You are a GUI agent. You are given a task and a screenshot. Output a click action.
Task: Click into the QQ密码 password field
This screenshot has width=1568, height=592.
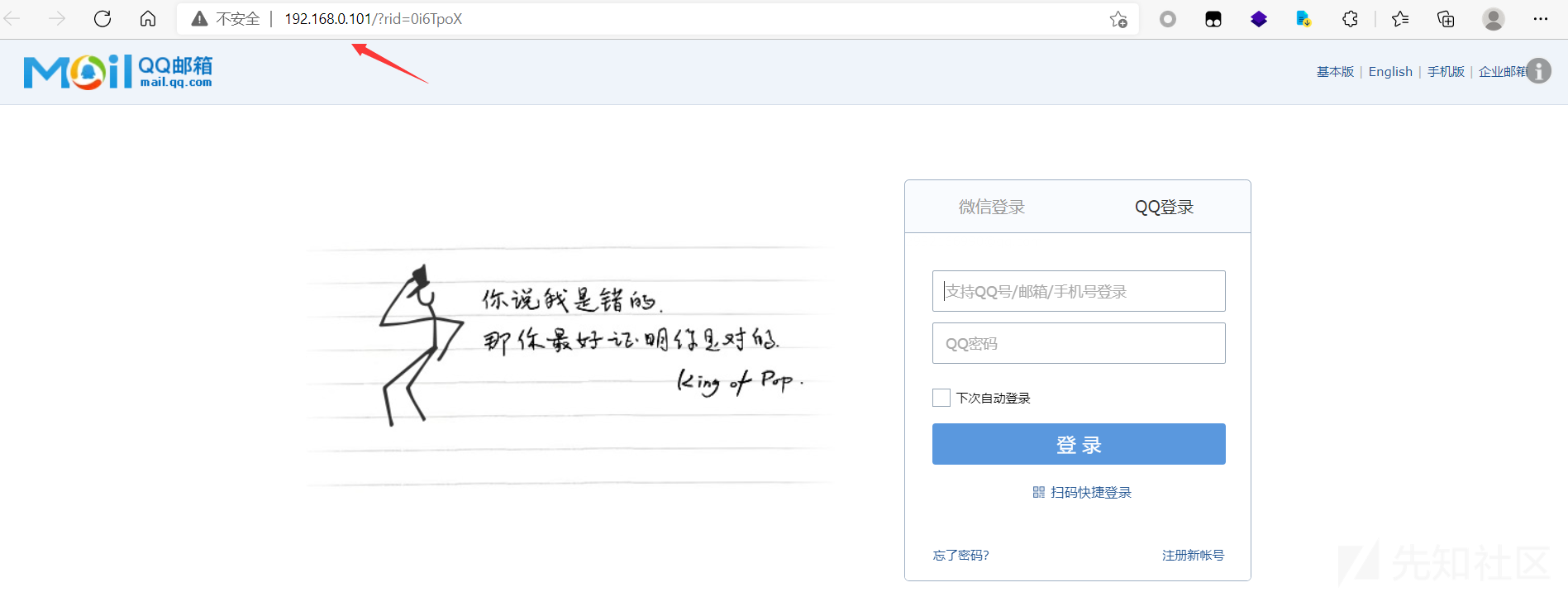click(x=1079, y=343)
